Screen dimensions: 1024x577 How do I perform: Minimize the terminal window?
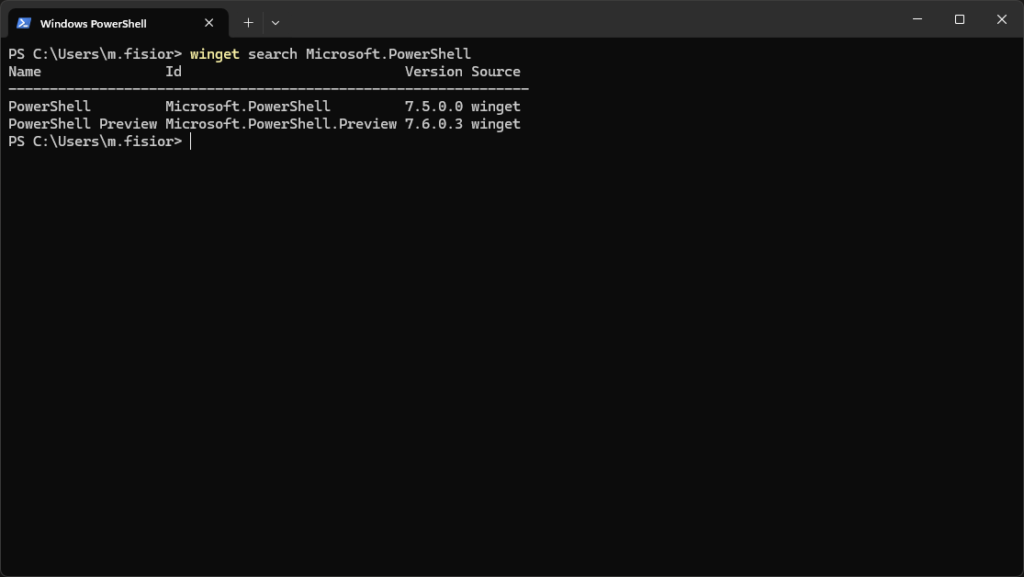click(x=916, y=19)
